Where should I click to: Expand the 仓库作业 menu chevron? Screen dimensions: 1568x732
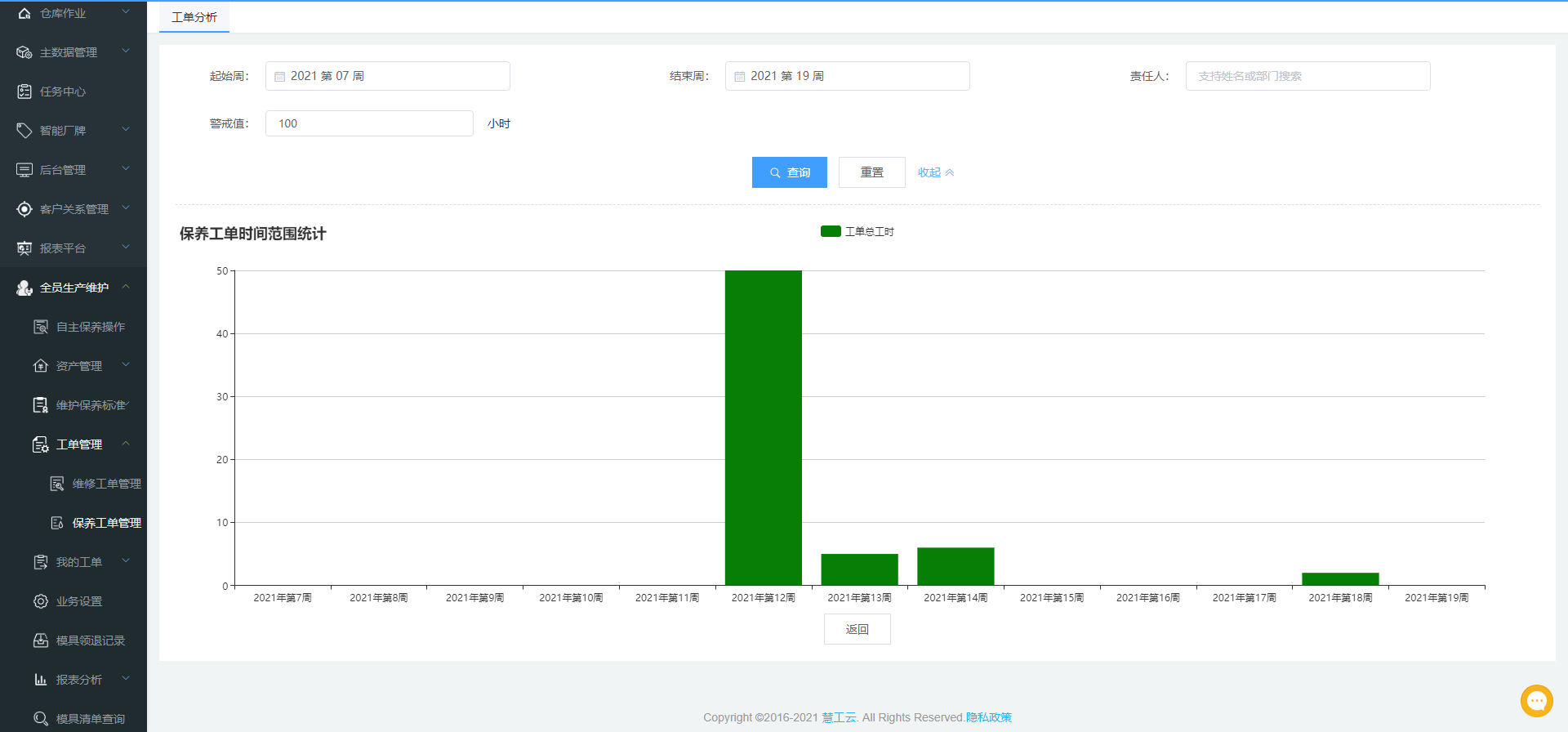tap(126, 12)
